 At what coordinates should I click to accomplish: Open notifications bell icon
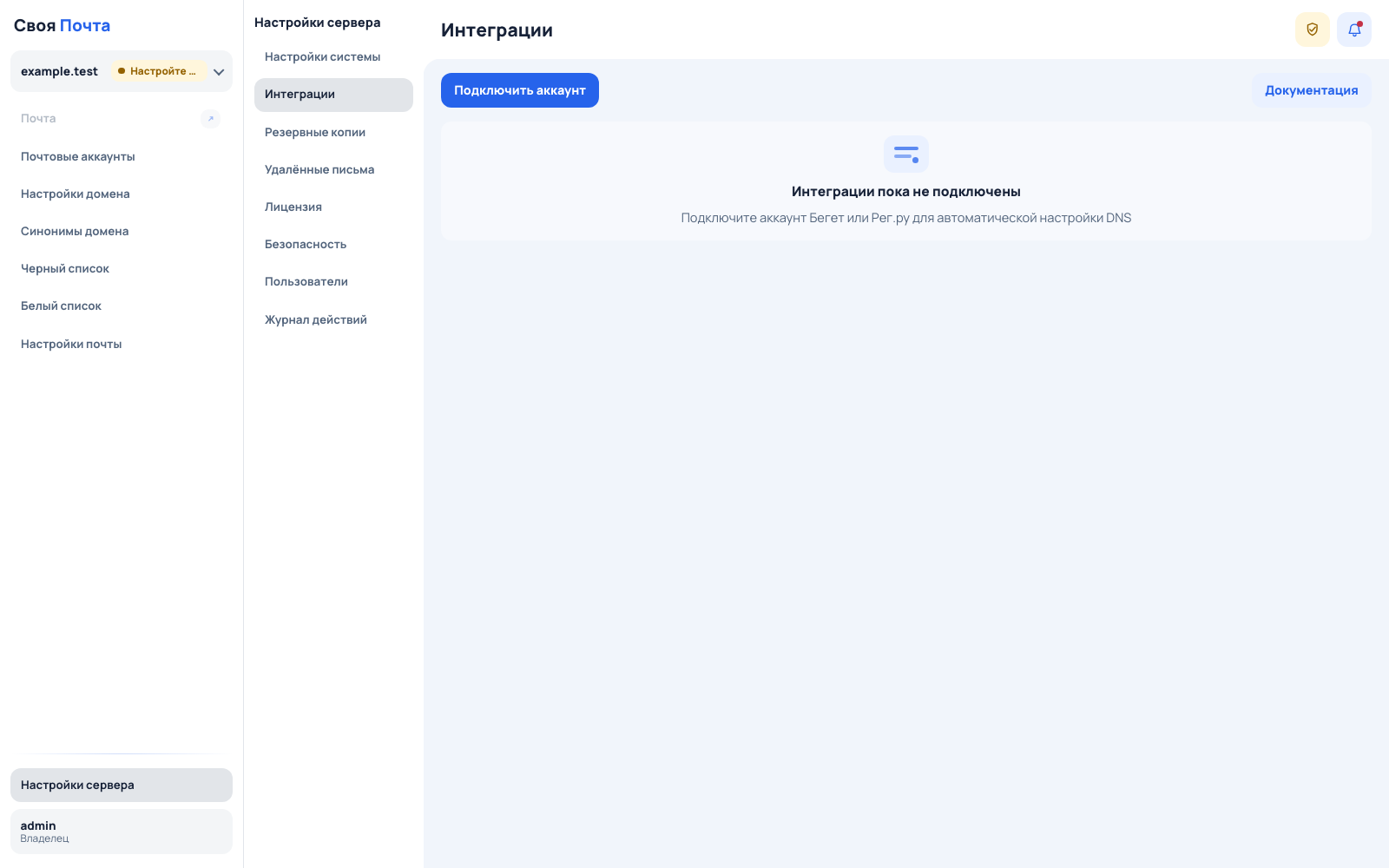point(1353,30)
